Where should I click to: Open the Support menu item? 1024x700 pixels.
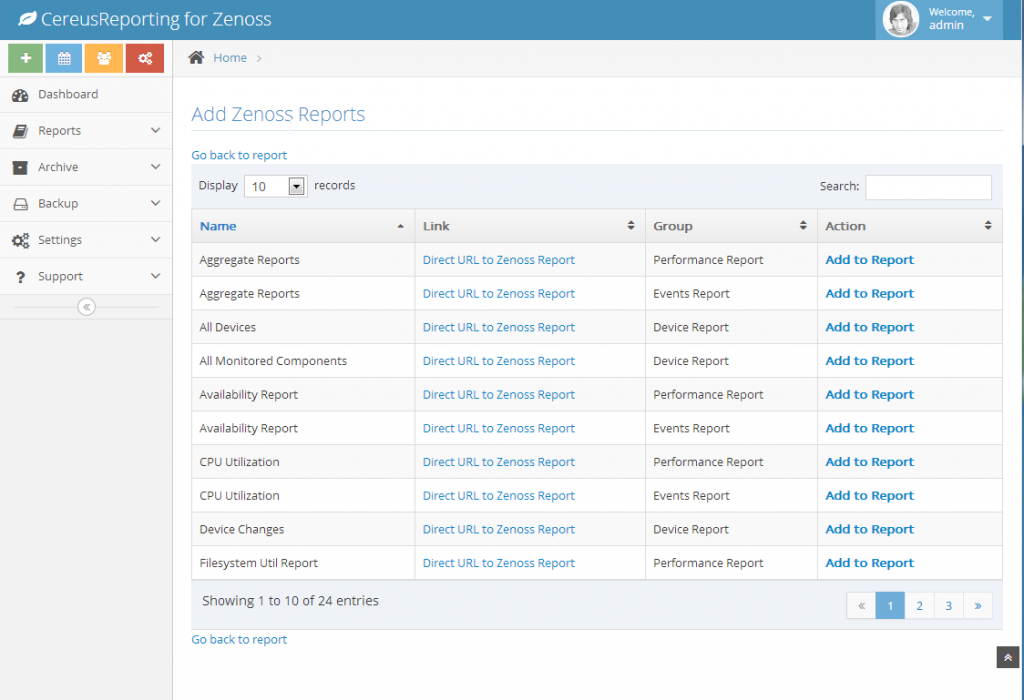tap(86, 277)
